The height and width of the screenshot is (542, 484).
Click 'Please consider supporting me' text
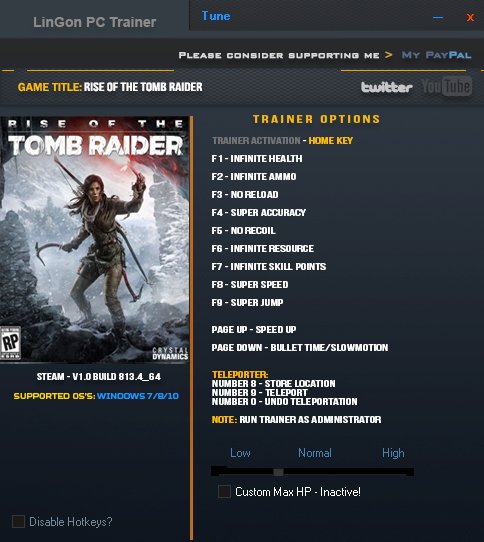click(279, 55)
